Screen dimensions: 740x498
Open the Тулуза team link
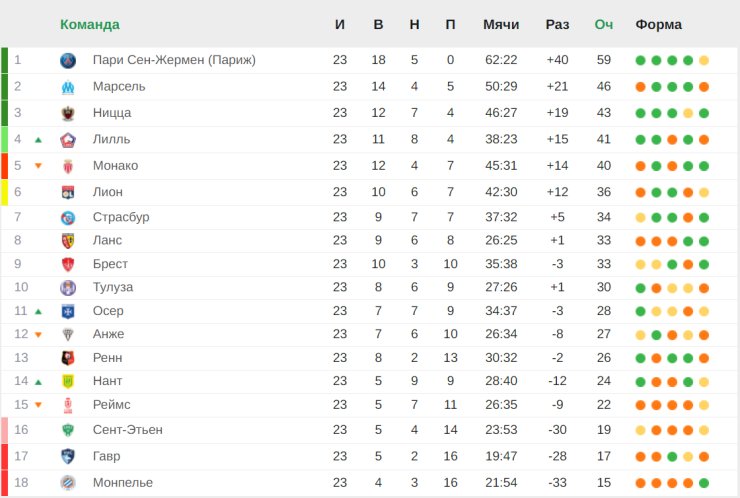[112, 287]
